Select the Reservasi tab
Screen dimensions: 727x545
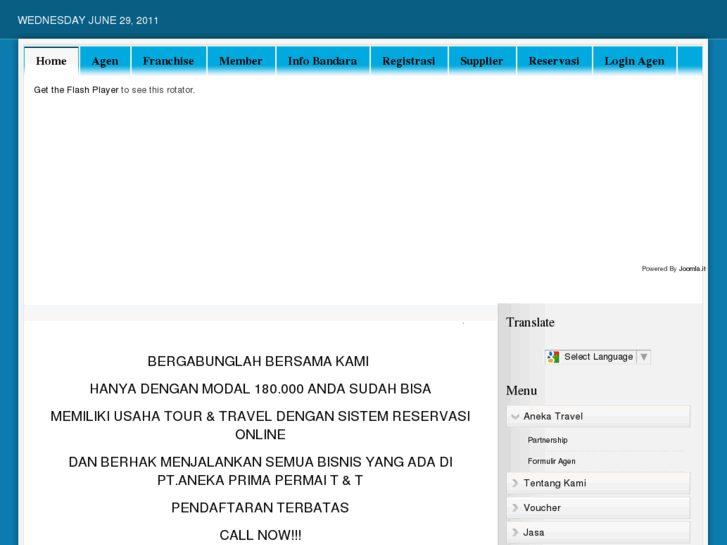[554, 61]
